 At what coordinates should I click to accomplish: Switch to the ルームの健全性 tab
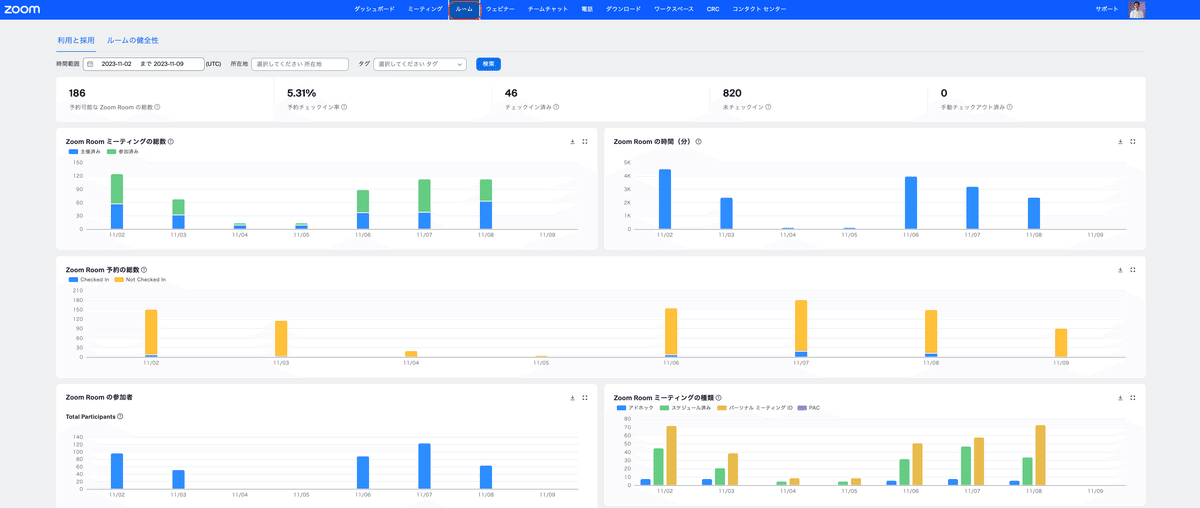click(x=133, y=41)
